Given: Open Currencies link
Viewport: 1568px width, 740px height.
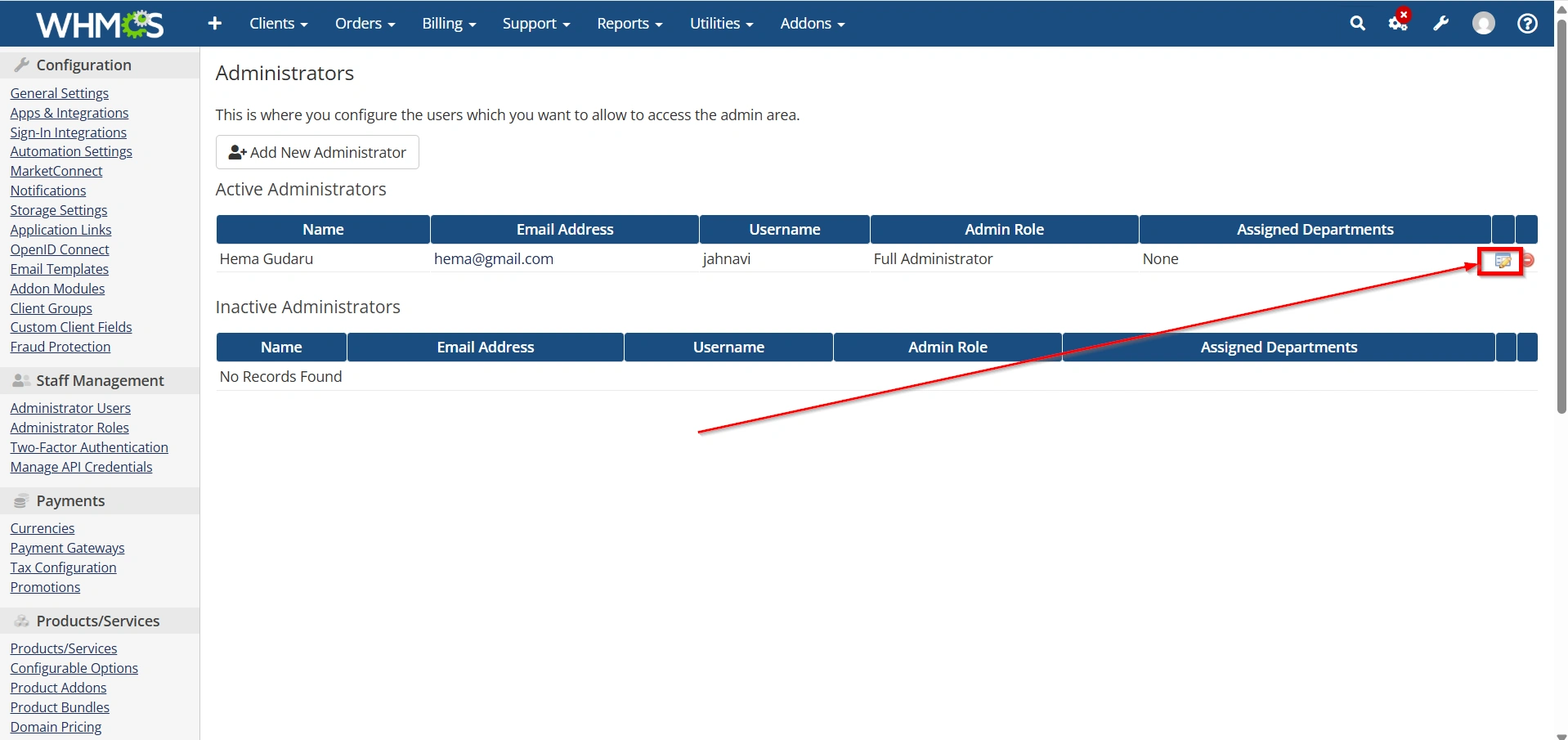Looking at the screenshot, I should point(42,528).
